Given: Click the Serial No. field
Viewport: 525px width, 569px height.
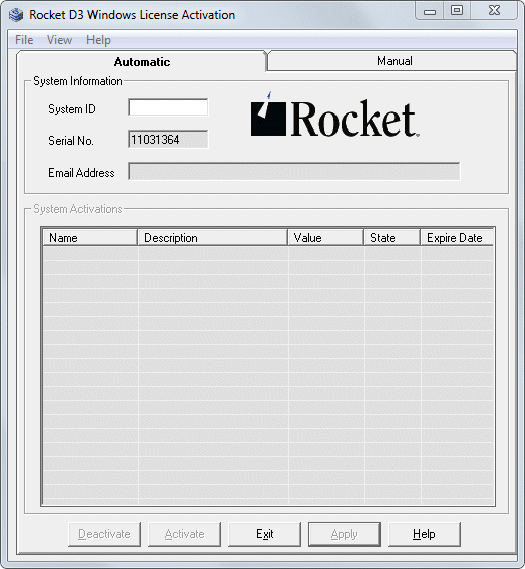Looking at the screenshot, I should coord(168,140).
